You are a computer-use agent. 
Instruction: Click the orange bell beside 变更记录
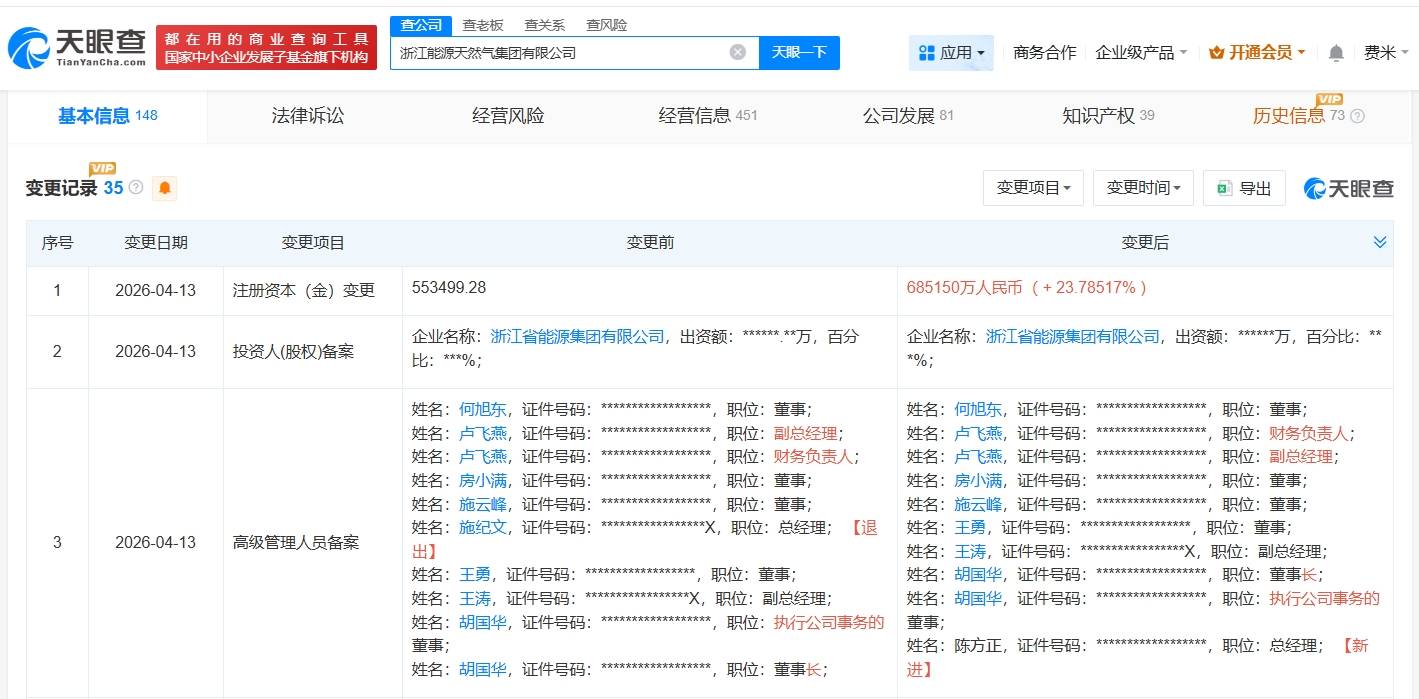pyautogui.click(x=164, y=188)
